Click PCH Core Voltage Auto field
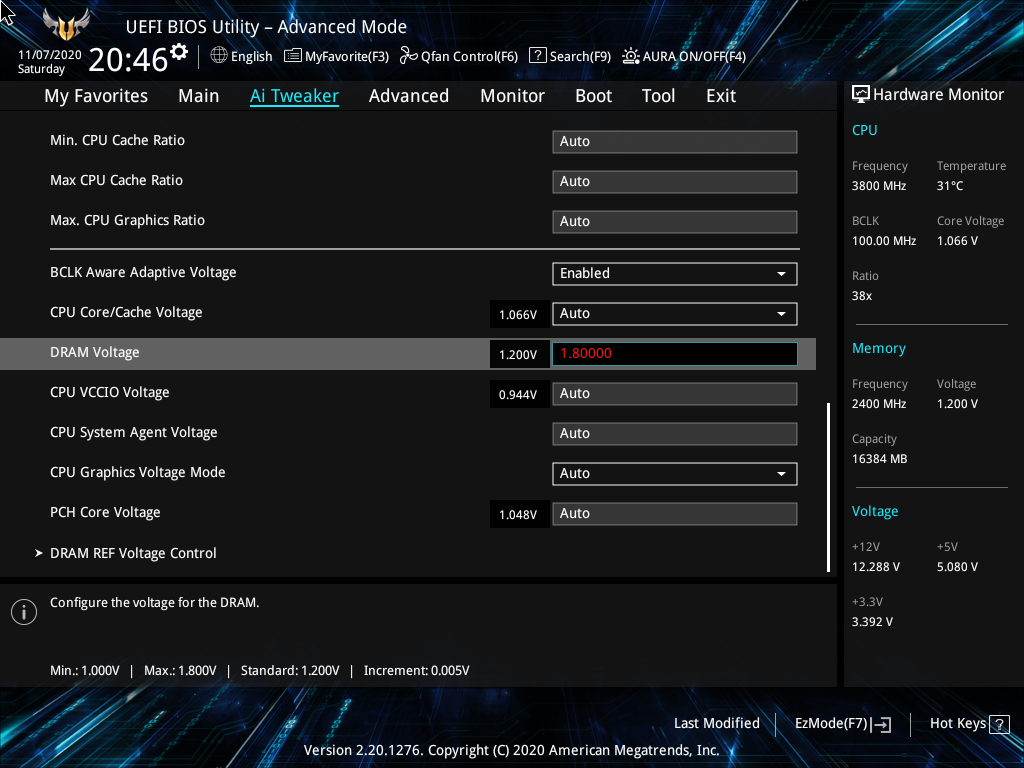This screenshot has height=768, width=1024. click(675, 513)
